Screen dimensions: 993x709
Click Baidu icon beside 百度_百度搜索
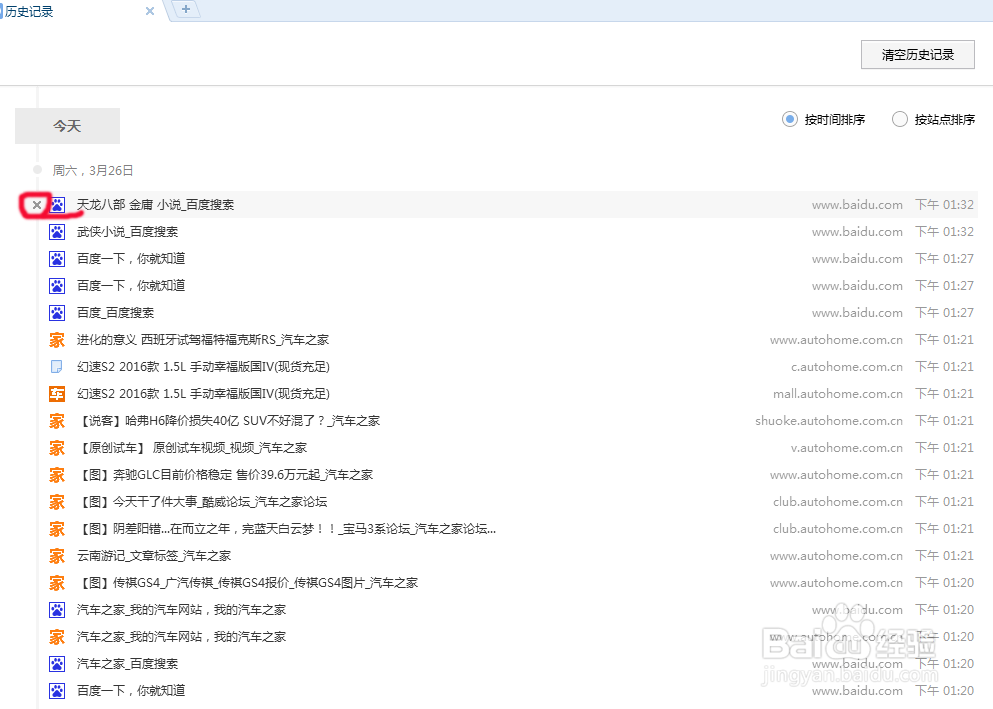[57, 313]
